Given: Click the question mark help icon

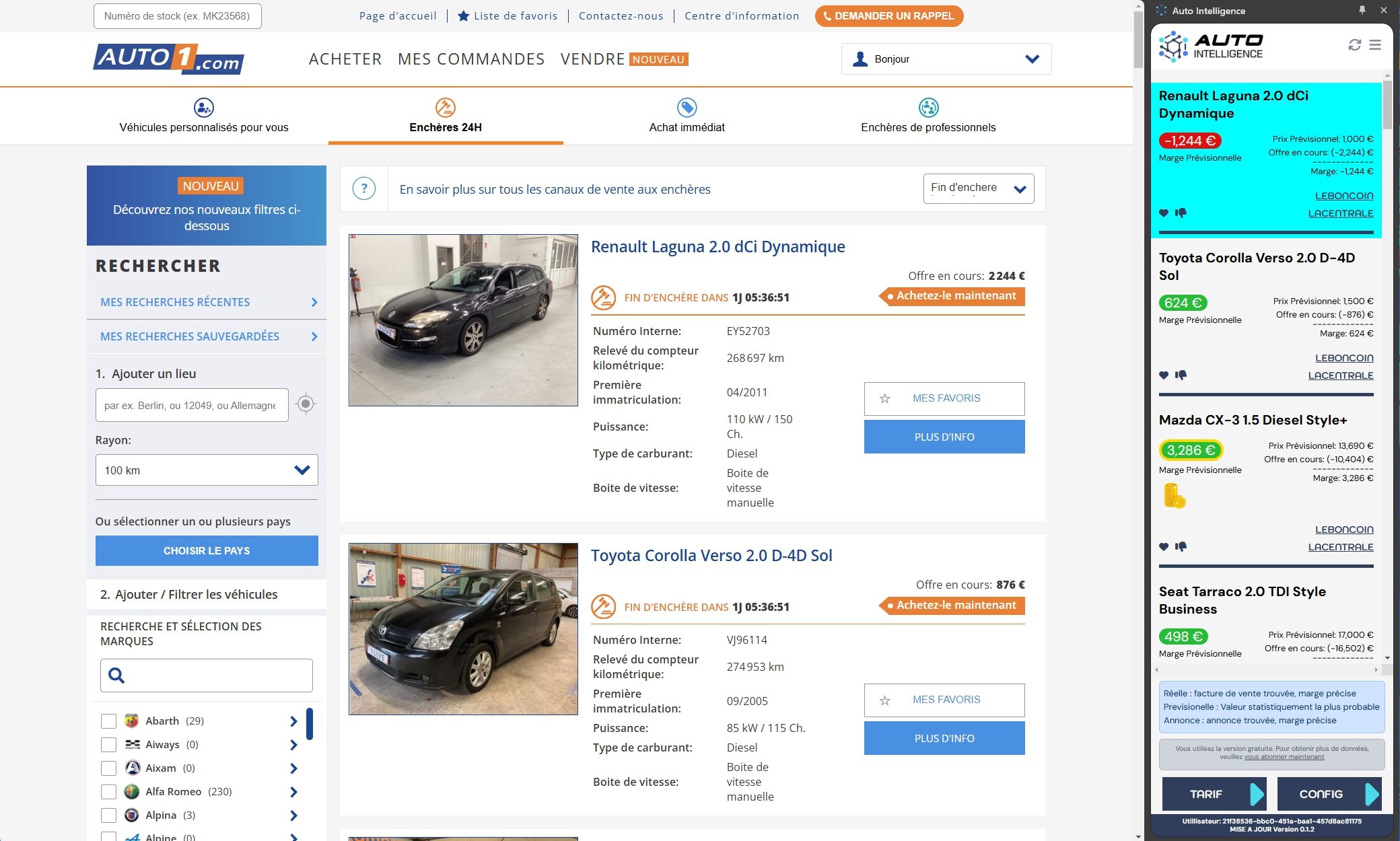Looking at the screenshot, I should click(364, 188).
